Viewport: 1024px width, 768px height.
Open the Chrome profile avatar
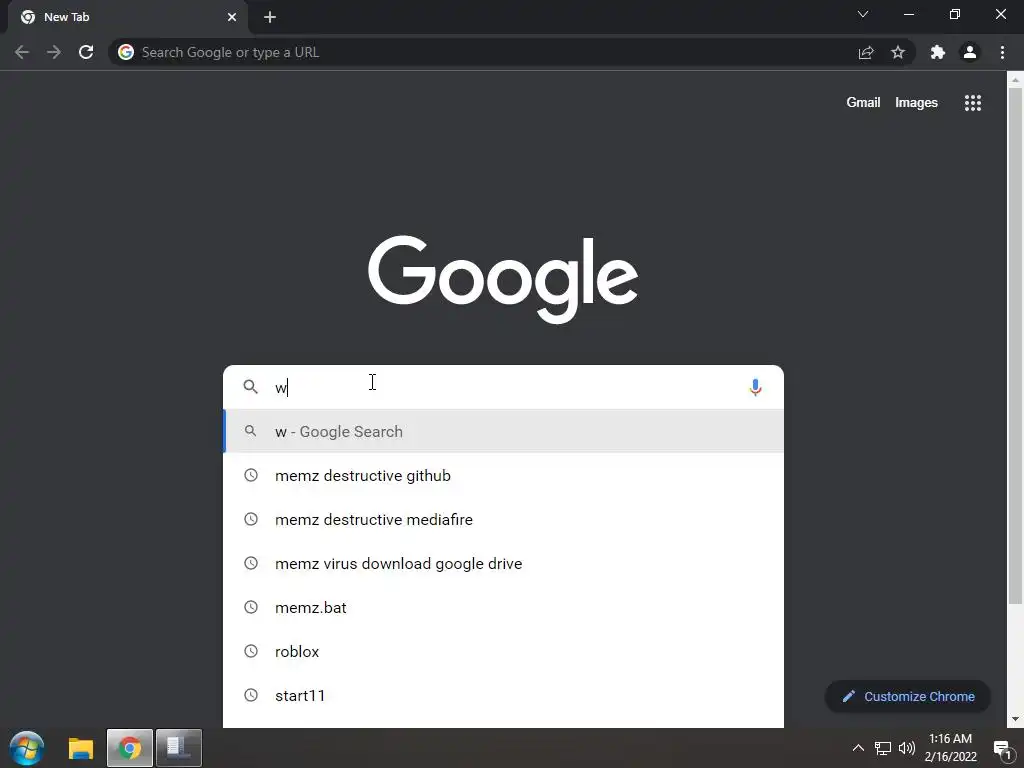coord(970,52)
